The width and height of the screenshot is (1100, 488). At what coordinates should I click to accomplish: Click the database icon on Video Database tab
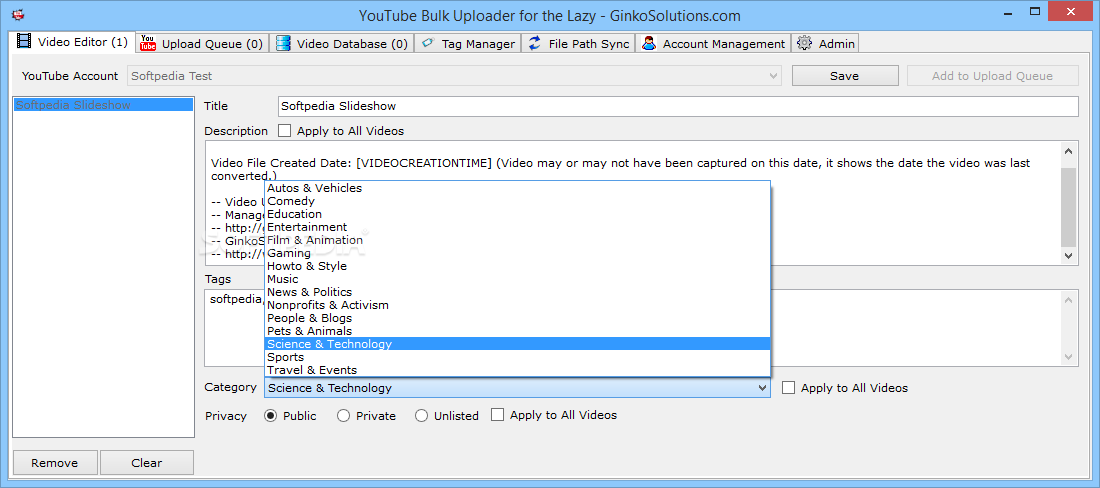283,43
